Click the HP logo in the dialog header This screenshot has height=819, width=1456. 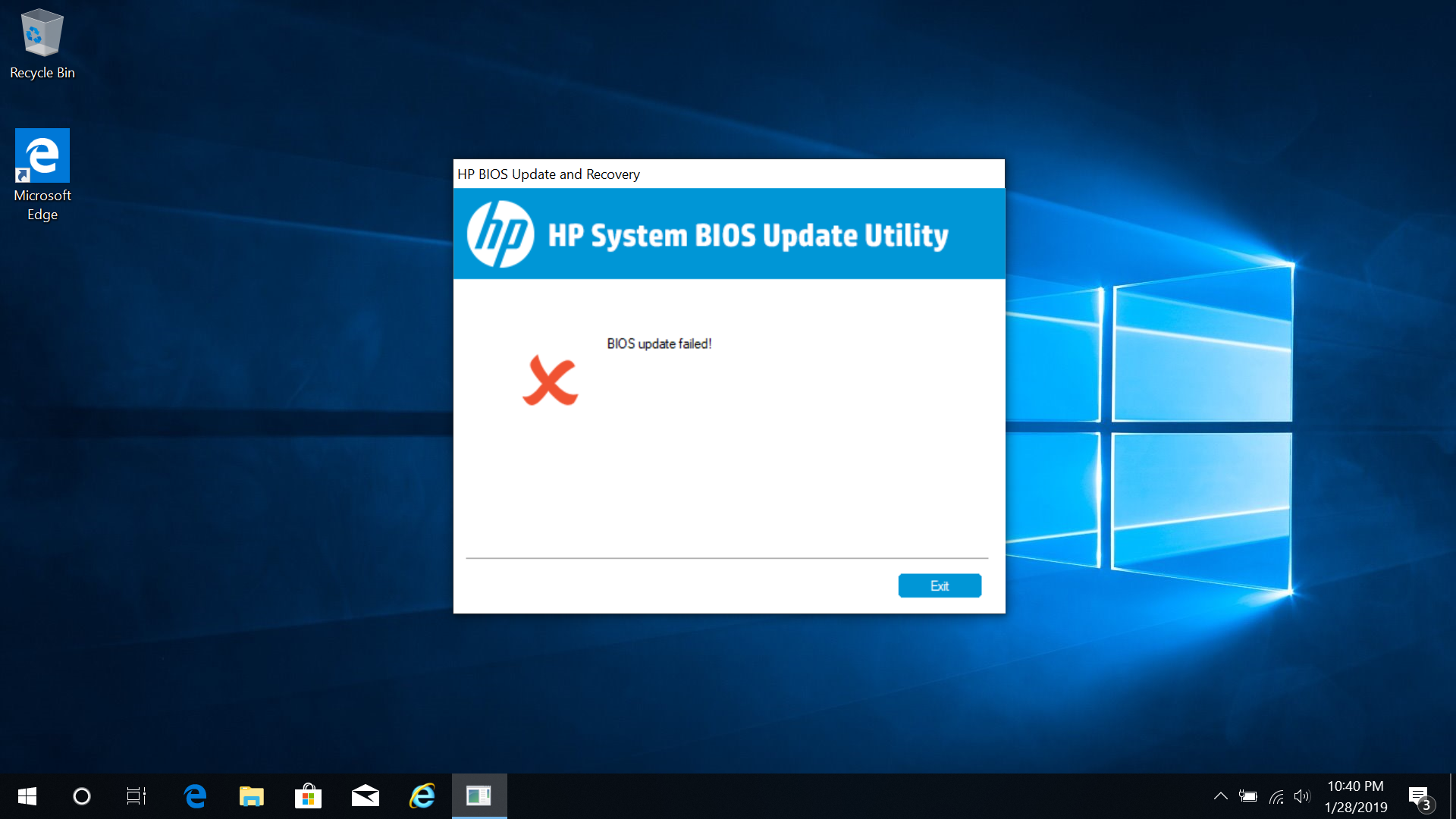click(x=503, y=234)
